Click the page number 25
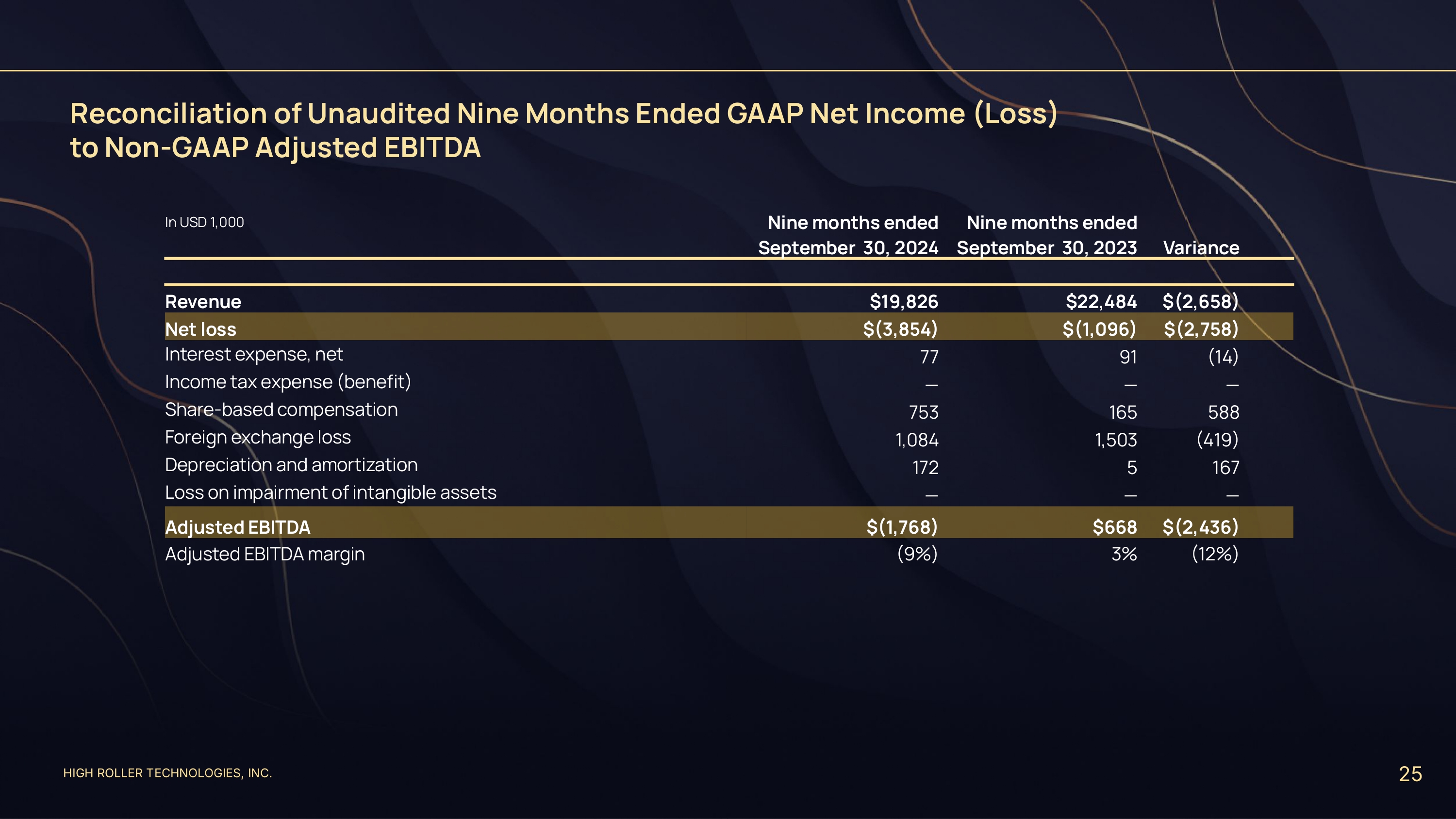 point(1410,774)
